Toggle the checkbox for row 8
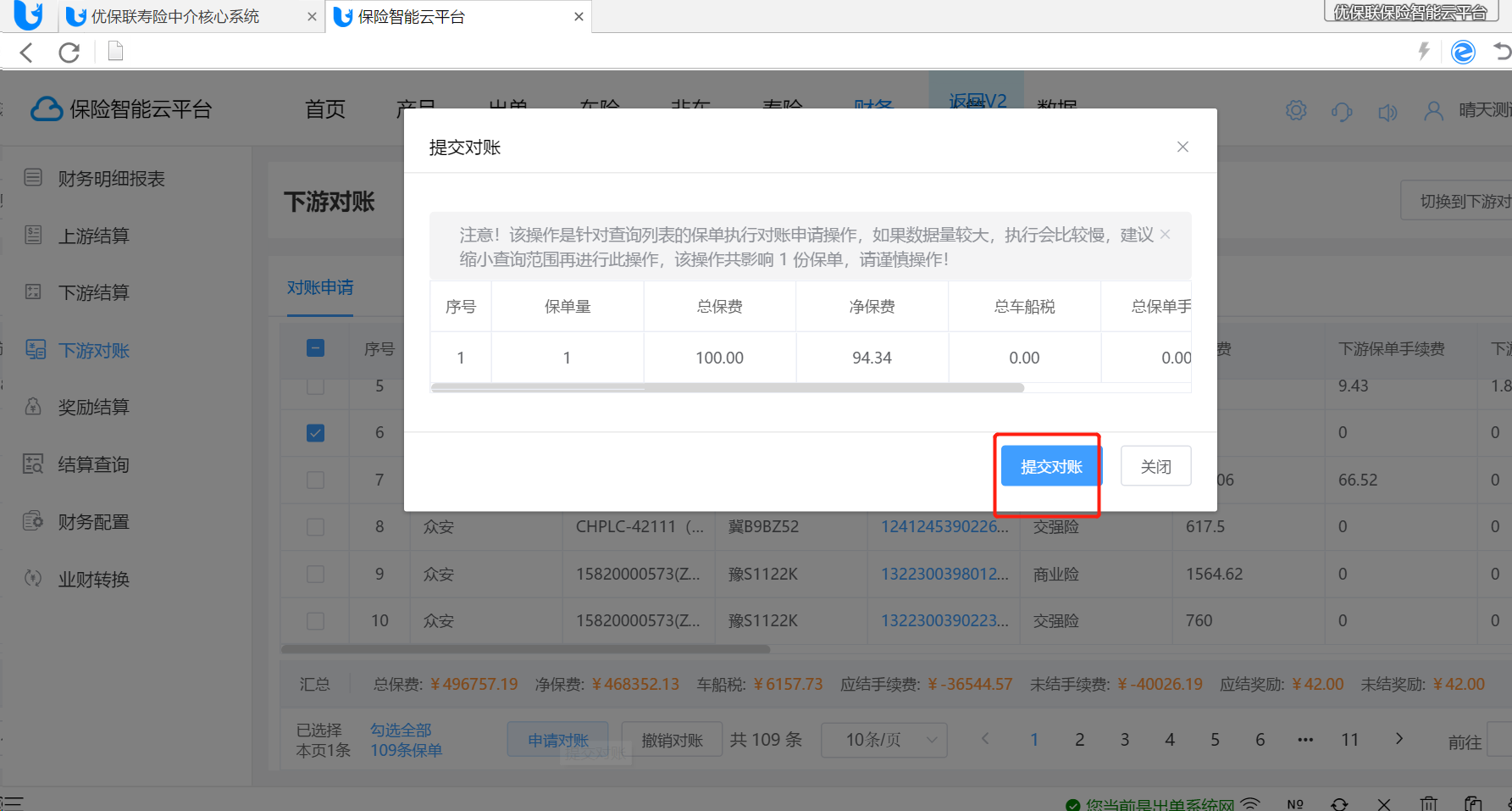 315,527
